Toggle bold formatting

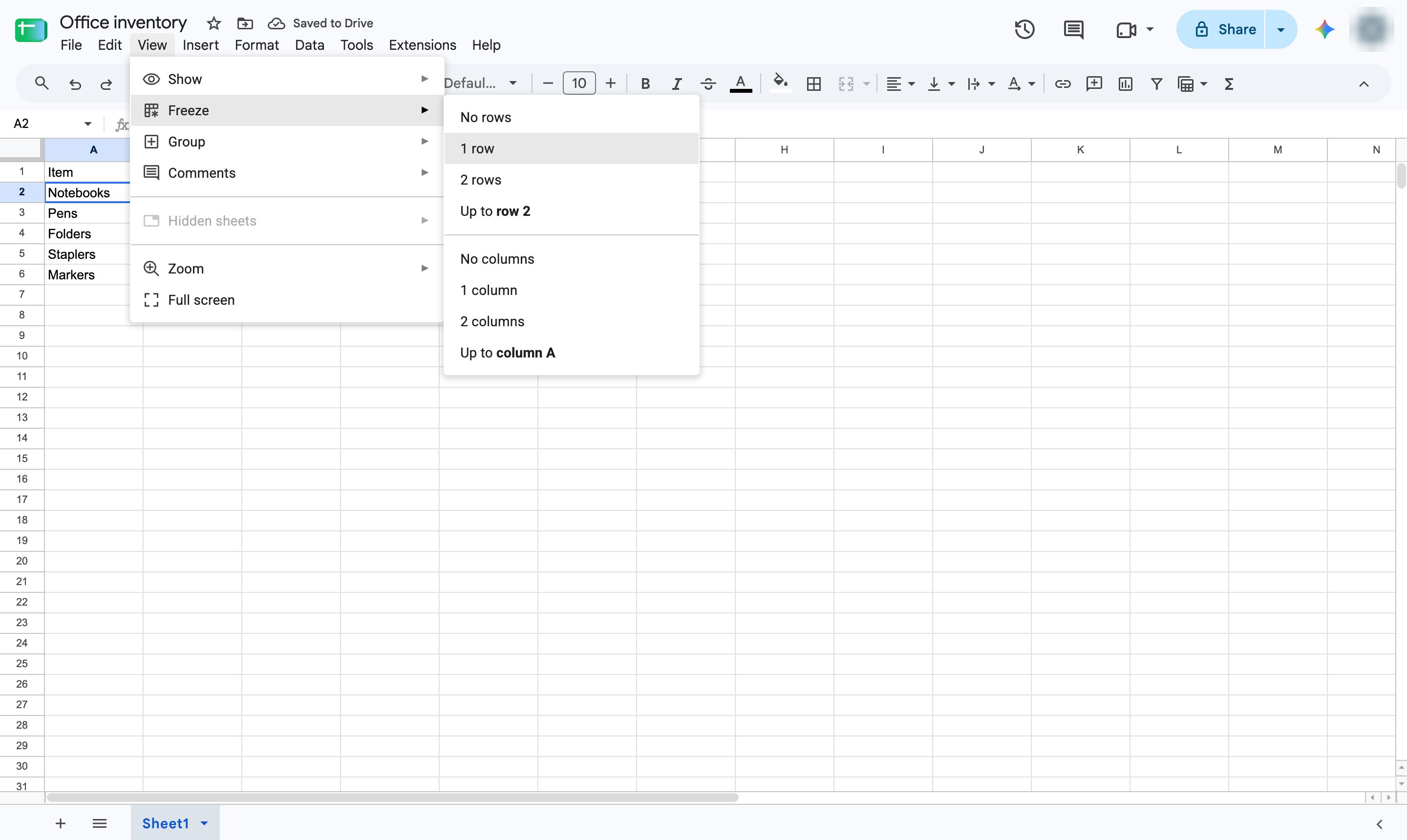click(x=645, y=84)
